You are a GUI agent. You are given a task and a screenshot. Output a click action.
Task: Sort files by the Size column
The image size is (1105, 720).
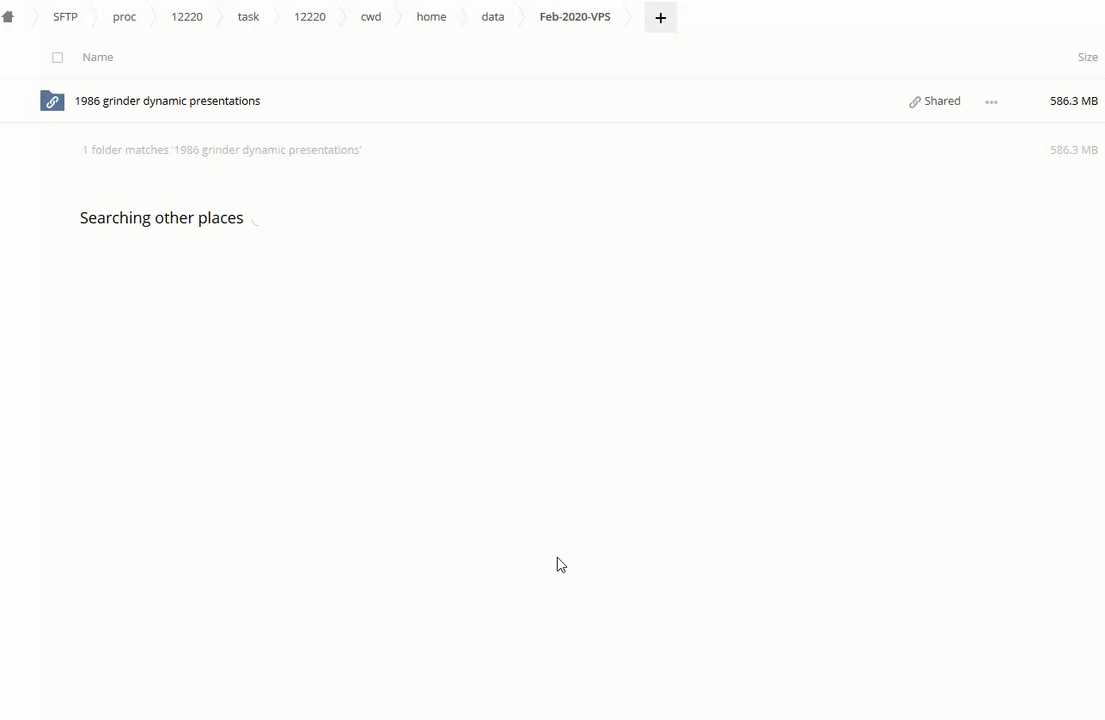1087,57
